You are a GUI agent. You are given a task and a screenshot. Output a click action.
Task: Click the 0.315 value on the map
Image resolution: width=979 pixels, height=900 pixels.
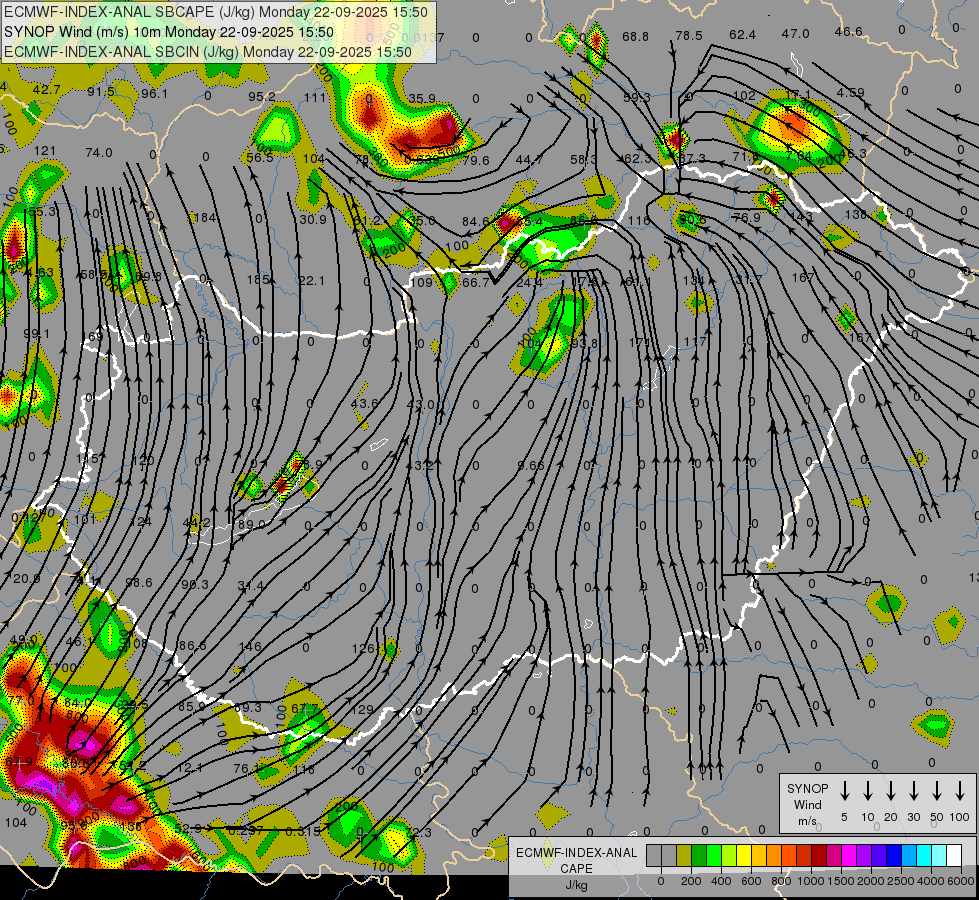[303, 831]
